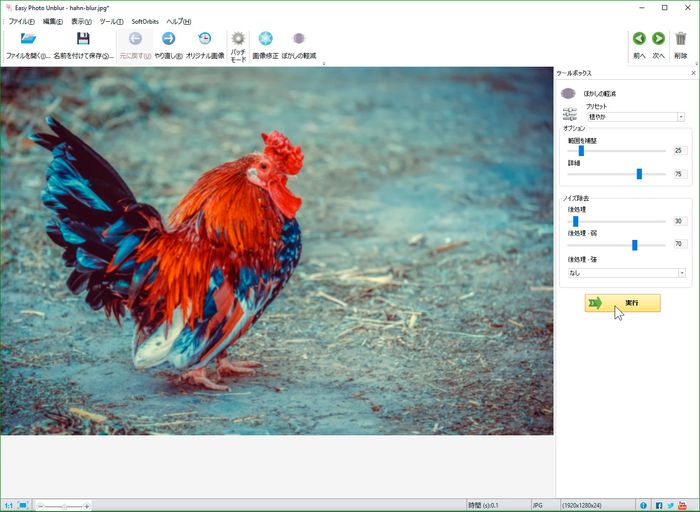Click the 後処理・弱 slider handle
Screen dimensions: 700x512
coord(634,245)
